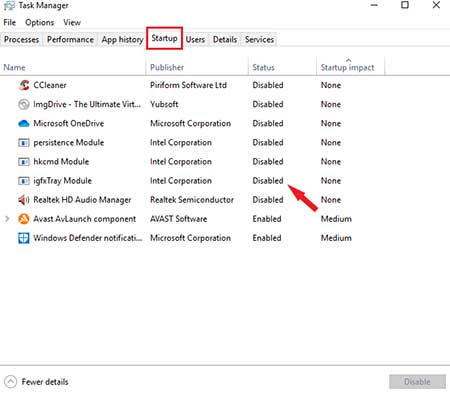Screen dimensions: 450x397
Task: Switch to the Services tab
Action: (x=259, y=39)
